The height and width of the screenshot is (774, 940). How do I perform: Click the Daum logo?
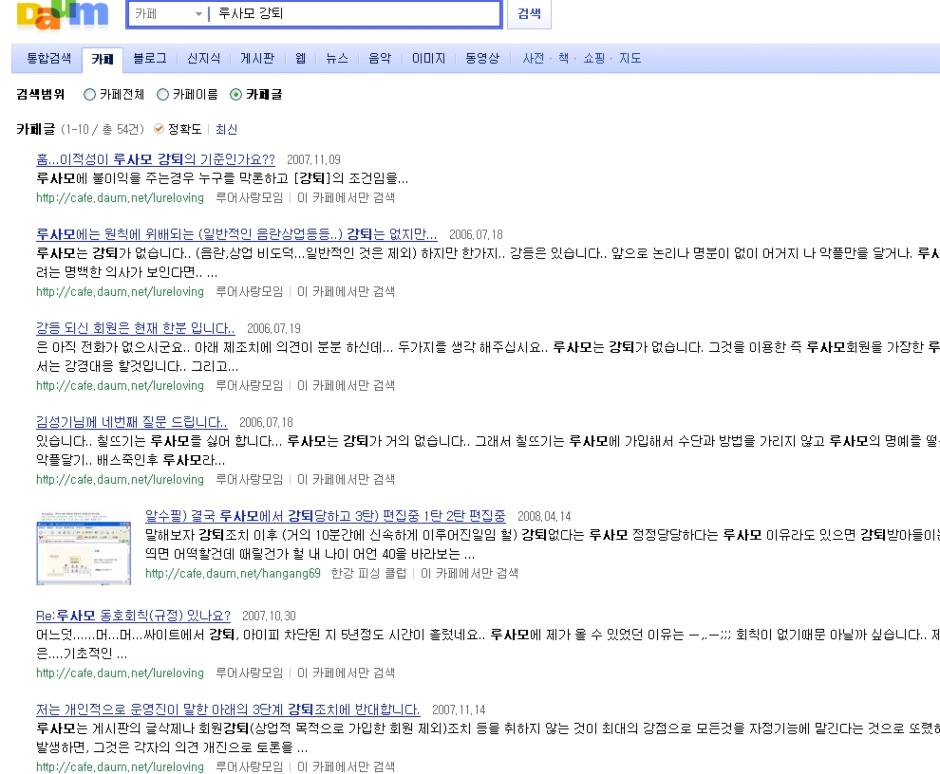[x=62, y=14]
